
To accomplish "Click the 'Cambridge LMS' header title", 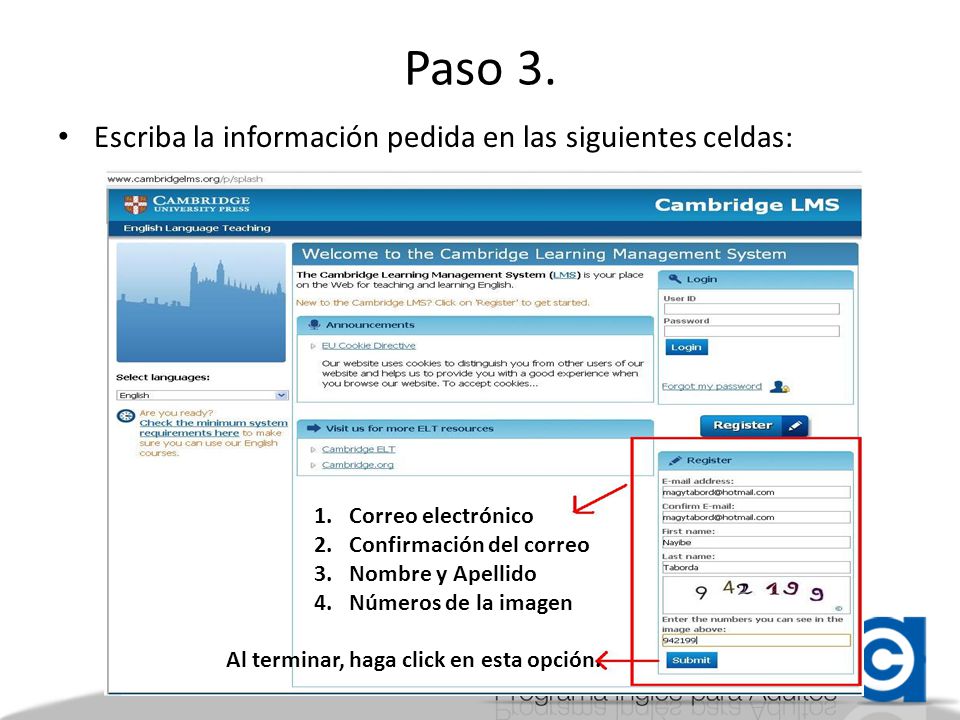I will click(747, 204).
